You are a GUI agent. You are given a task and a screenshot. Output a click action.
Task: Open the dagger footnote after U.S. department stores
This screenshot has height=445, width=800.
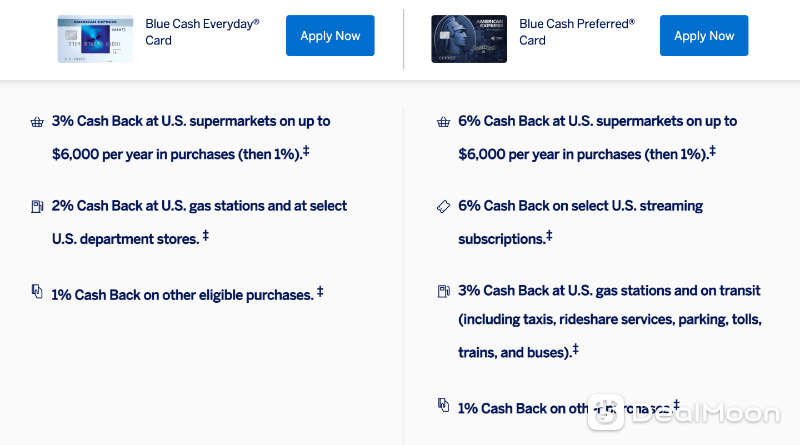point(206,235)
